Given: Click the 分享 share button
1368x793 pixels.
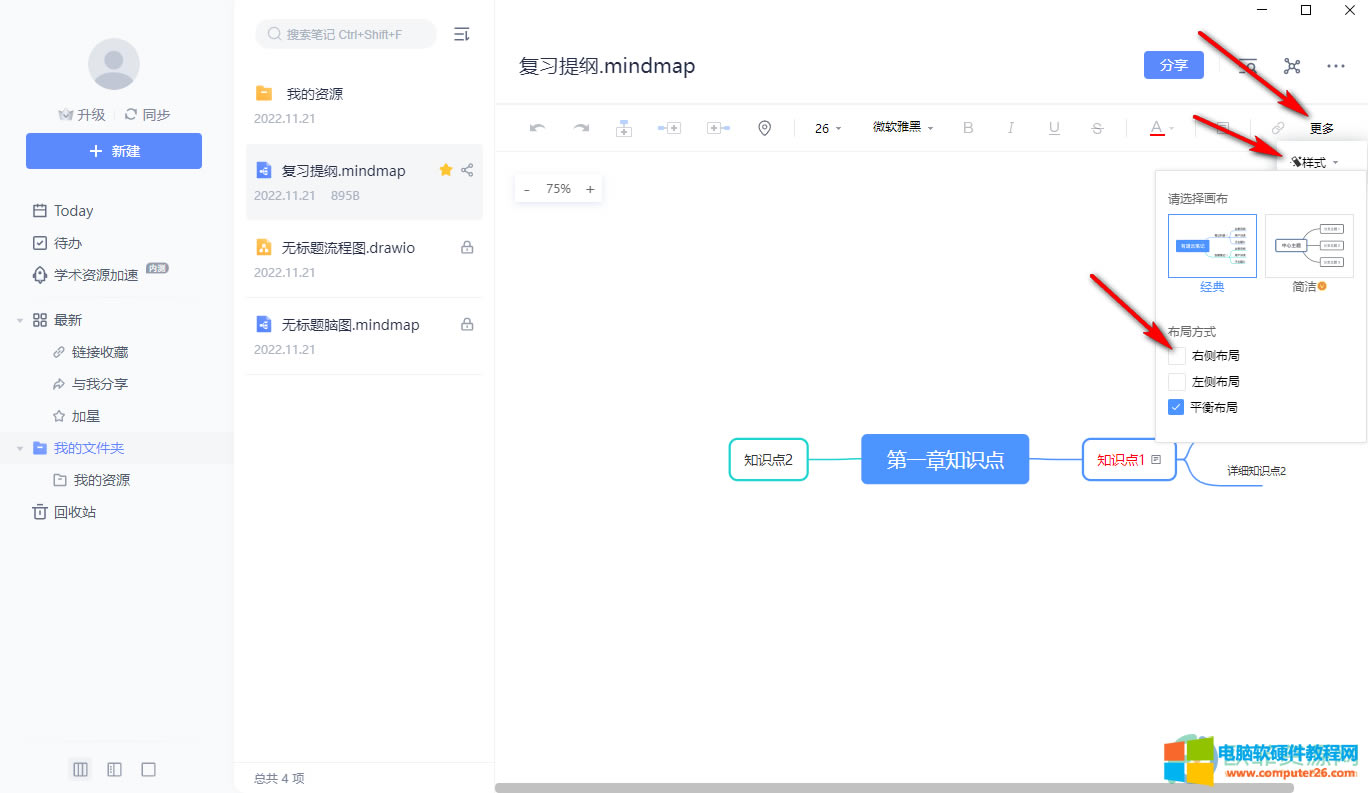Looking at the screenshot, I should (1174, 65).
